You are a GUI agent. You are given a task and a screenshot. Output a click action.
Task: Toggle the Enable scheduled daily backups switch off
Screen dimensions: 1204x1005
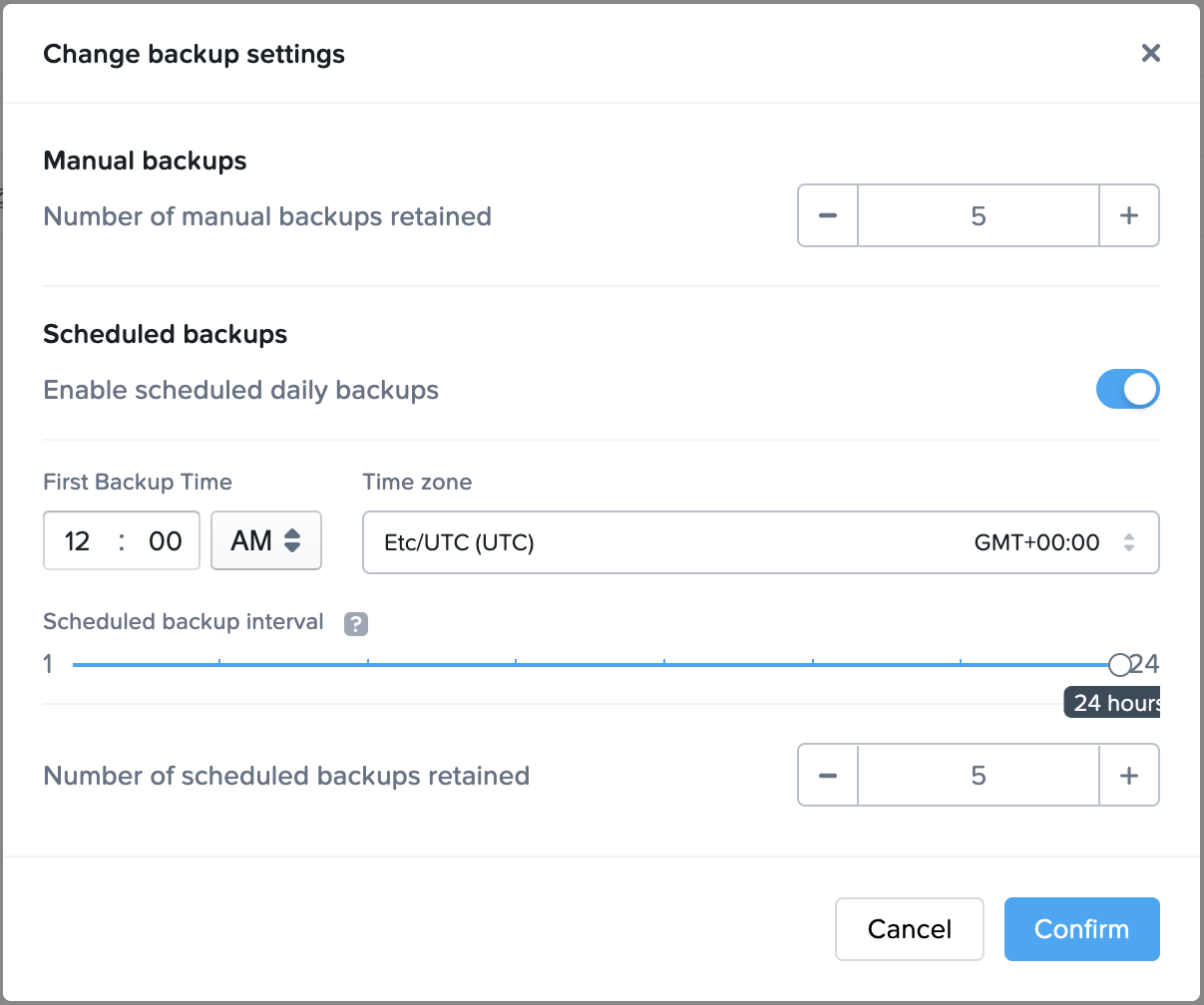coord(1128,389)
